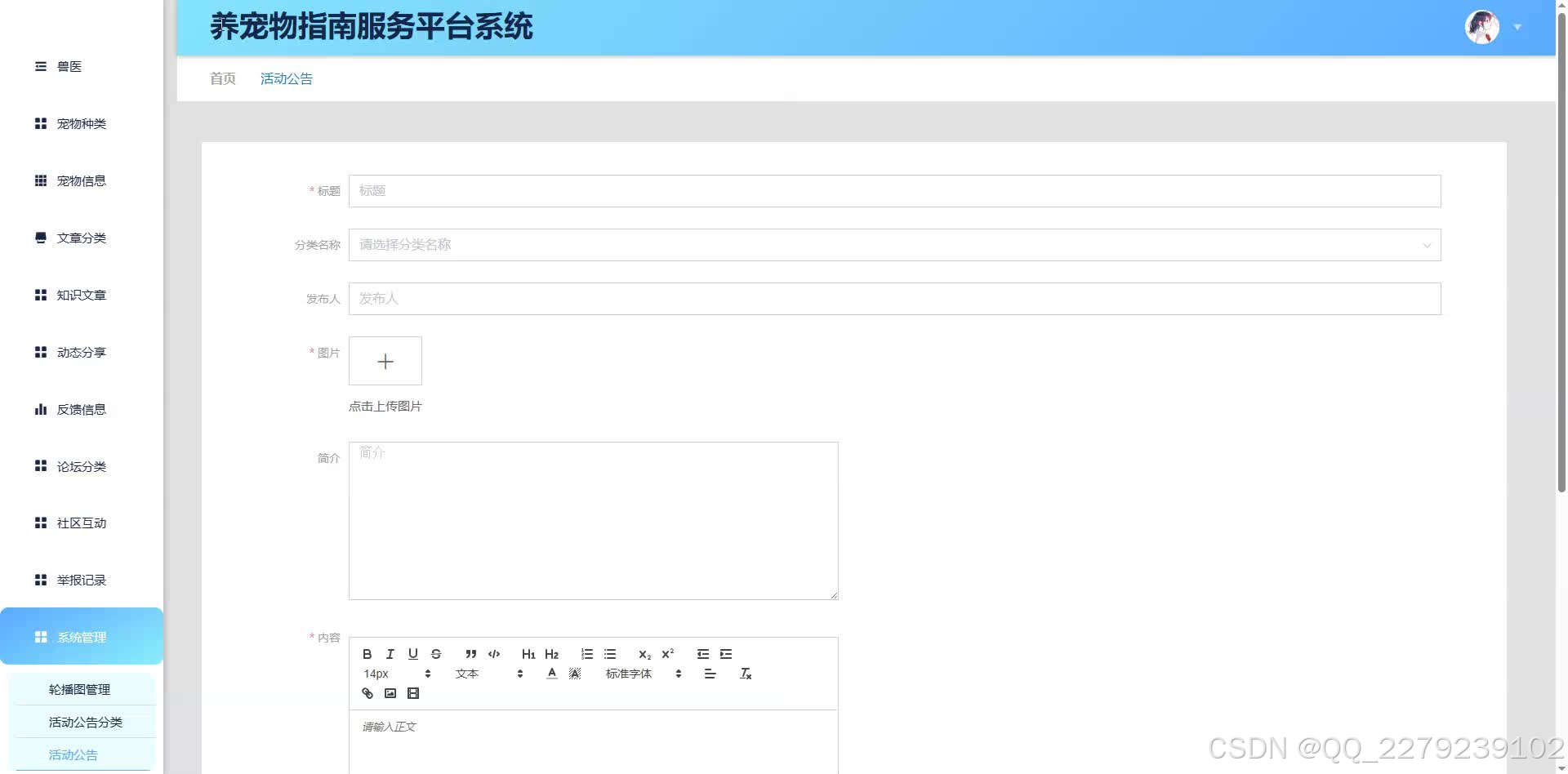
Task: Apply subscript formatting
Action: click(x=644, y=654)
